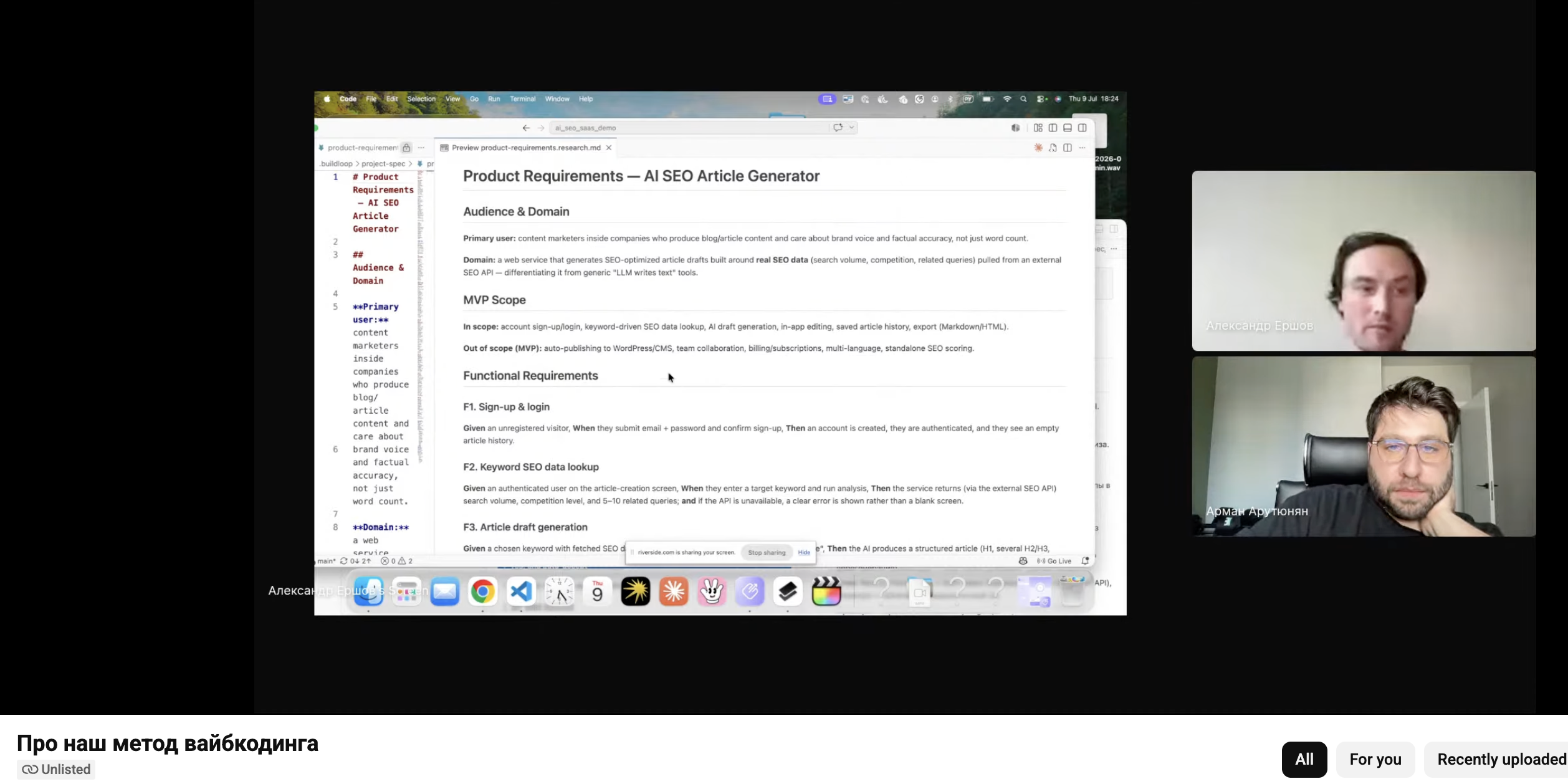1568x784 pixels.
Task: Launch Google Chrome from the dock
Action: pyautogui.click(x=482, y=591)
